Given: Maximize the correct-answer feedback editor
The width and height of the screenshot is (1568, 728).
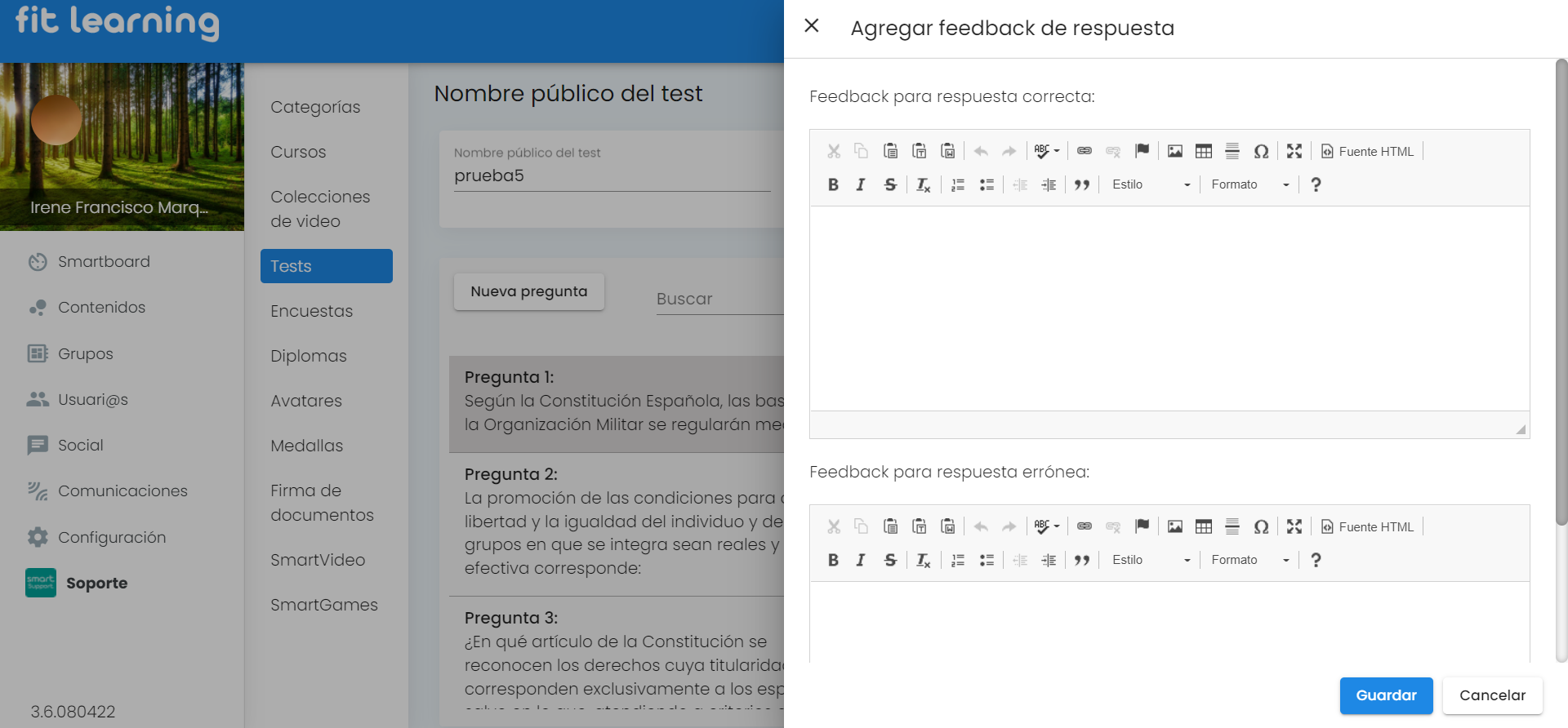Looking at the screenshot, I should tap(1294, 151).
